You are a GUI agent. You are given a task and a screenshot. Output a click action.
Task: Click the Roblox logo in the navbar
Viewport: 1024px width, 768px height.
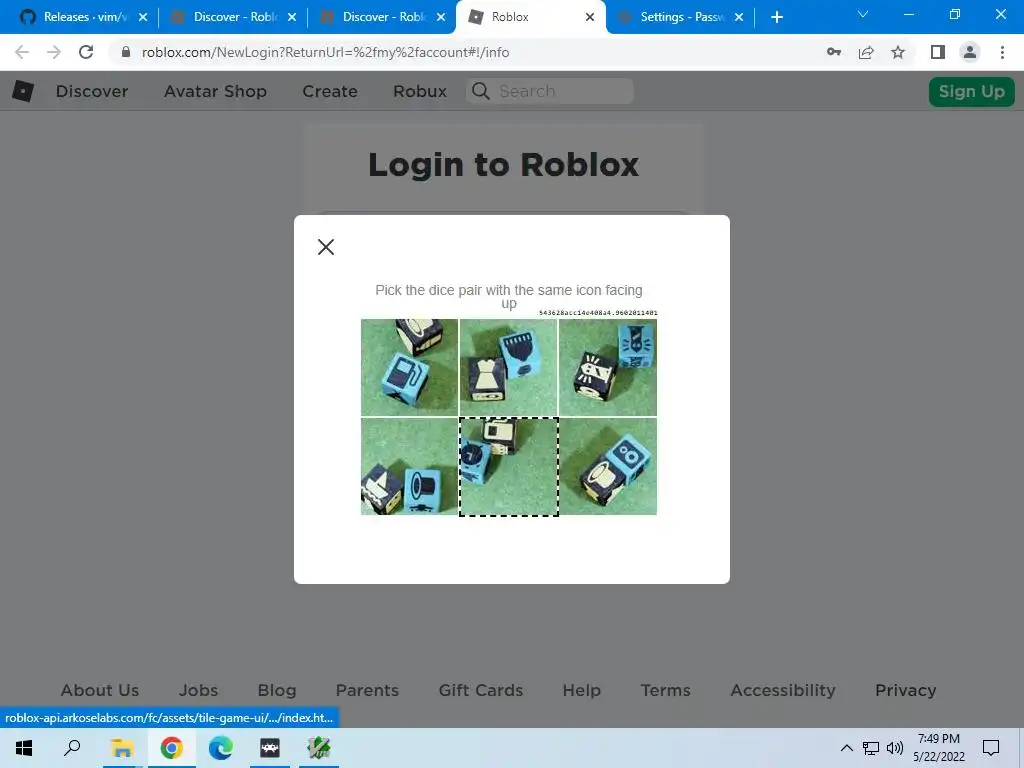23,91
